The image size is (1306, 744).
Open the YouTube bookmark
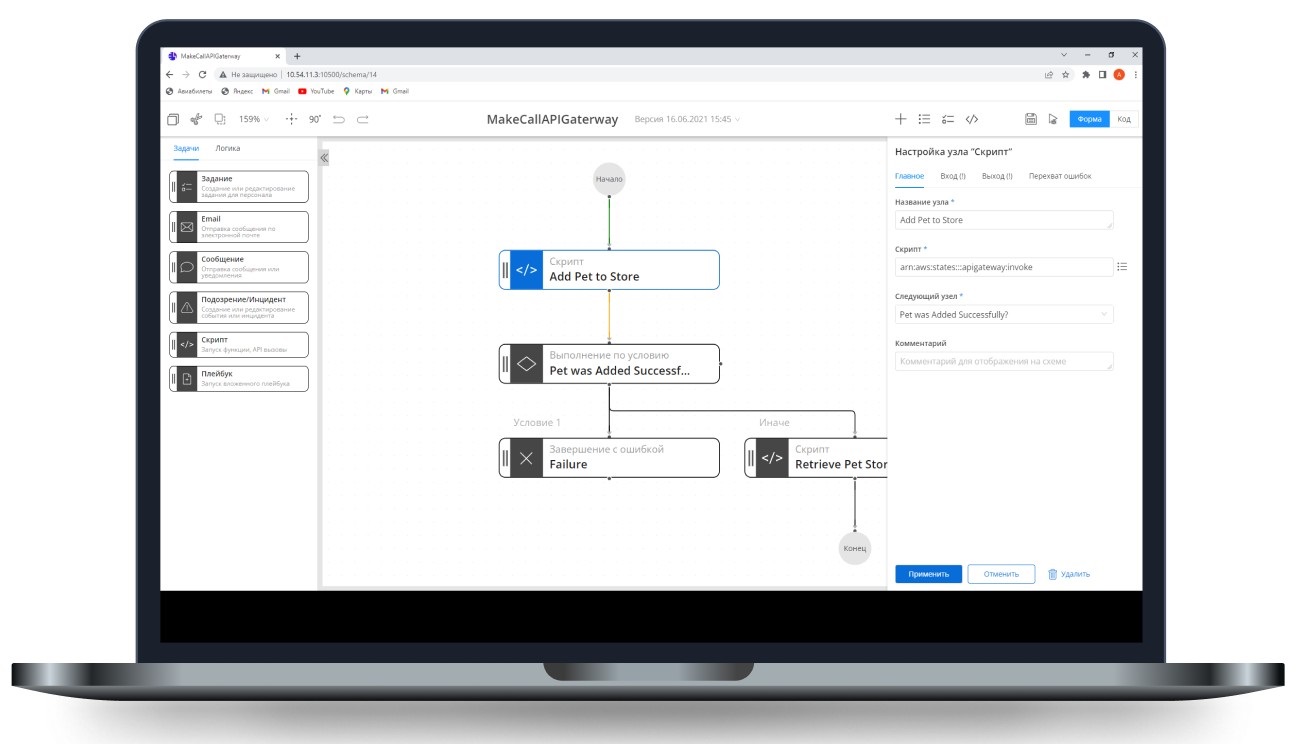[x=316, y=91]
